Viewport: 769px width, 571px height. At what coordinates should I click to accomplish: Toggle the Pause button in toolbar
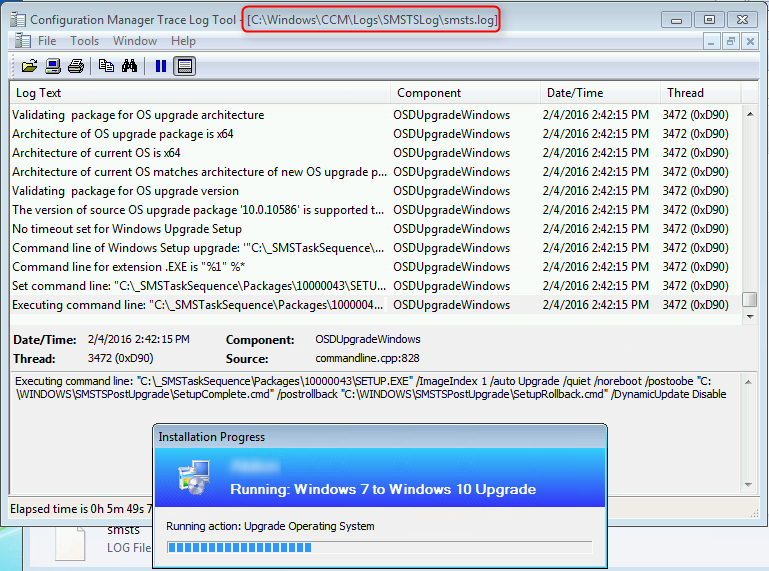(160, 66)
